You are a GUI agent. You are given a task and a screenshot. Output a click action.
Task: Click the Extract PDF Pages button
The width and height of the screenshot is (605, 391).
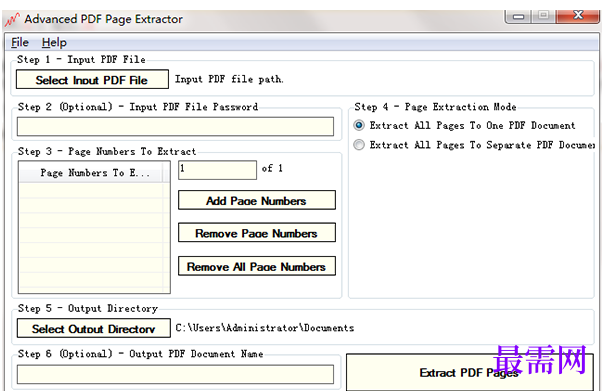[469, 372]
